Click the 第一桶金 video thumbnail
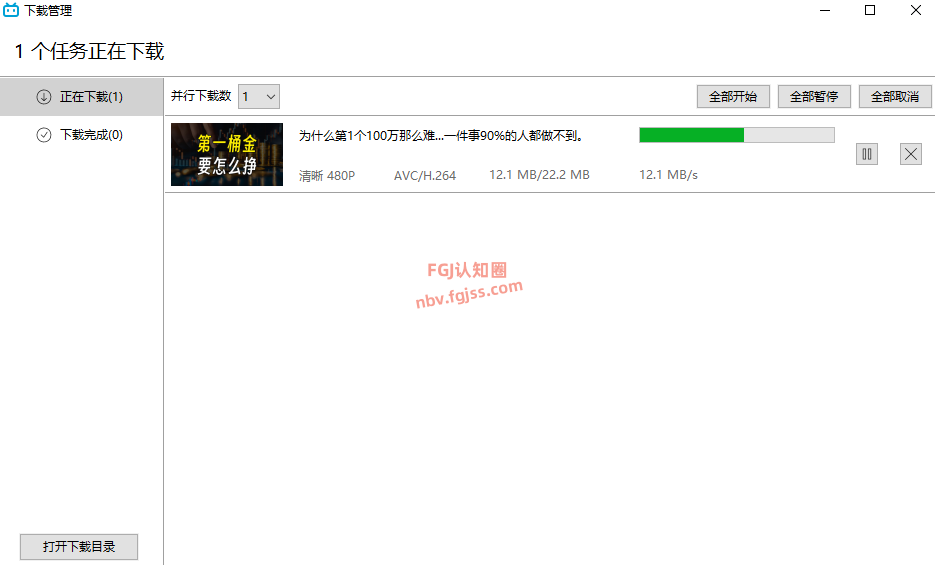Viewport: 935px width, 565px height. point(227,154)
